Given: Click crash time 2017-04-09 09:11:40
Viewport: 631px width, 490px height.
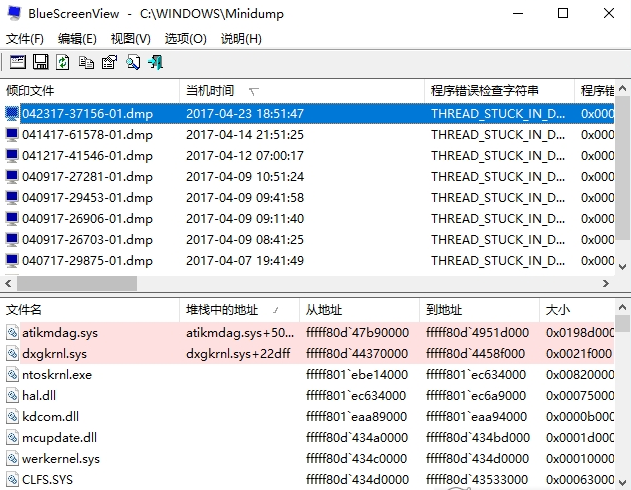Looking at the screenshot, I should [245, 218].
